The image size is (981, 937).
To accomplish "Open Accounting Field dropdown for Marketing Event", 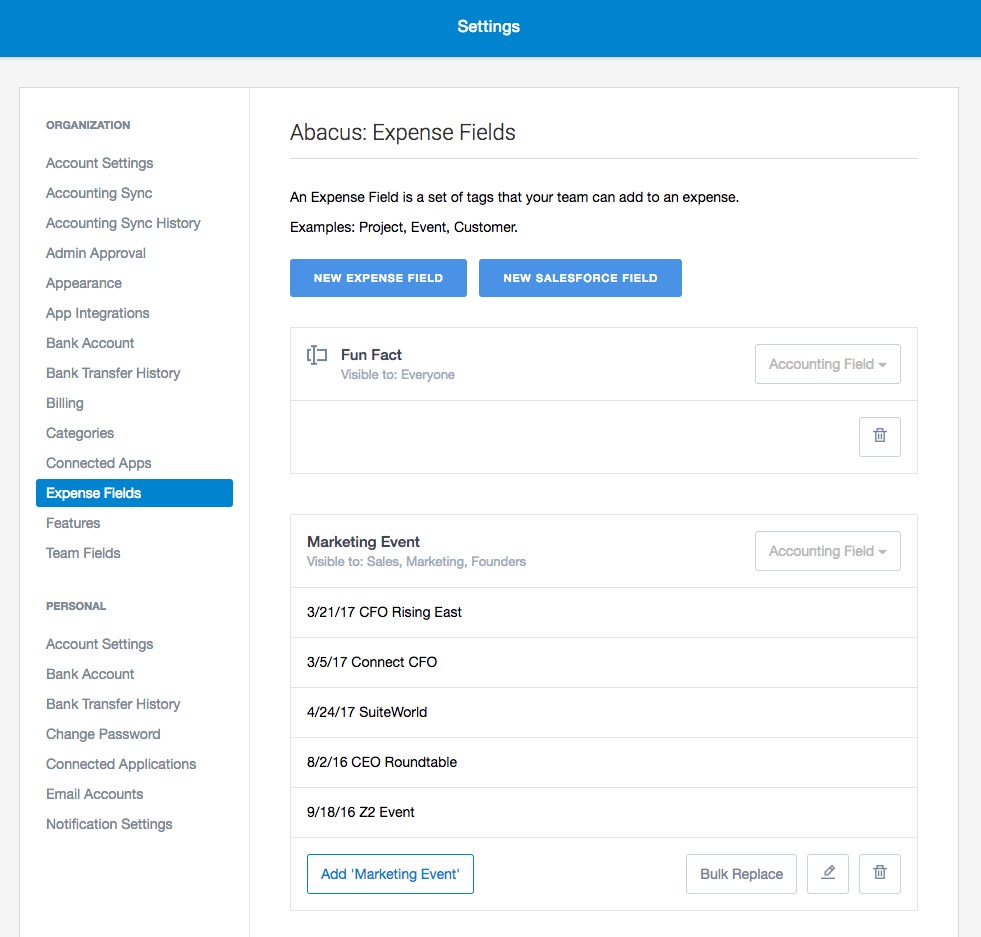I will pyautogui.click(x=828, y=551).
